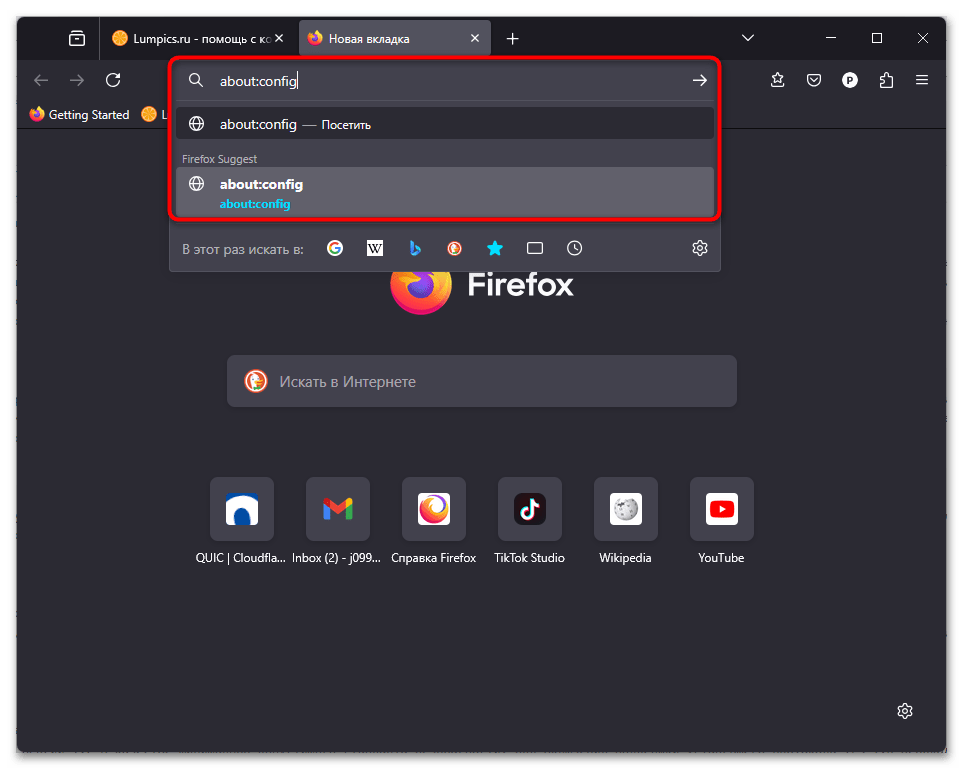Click the Forward navigation arrow

77,80
